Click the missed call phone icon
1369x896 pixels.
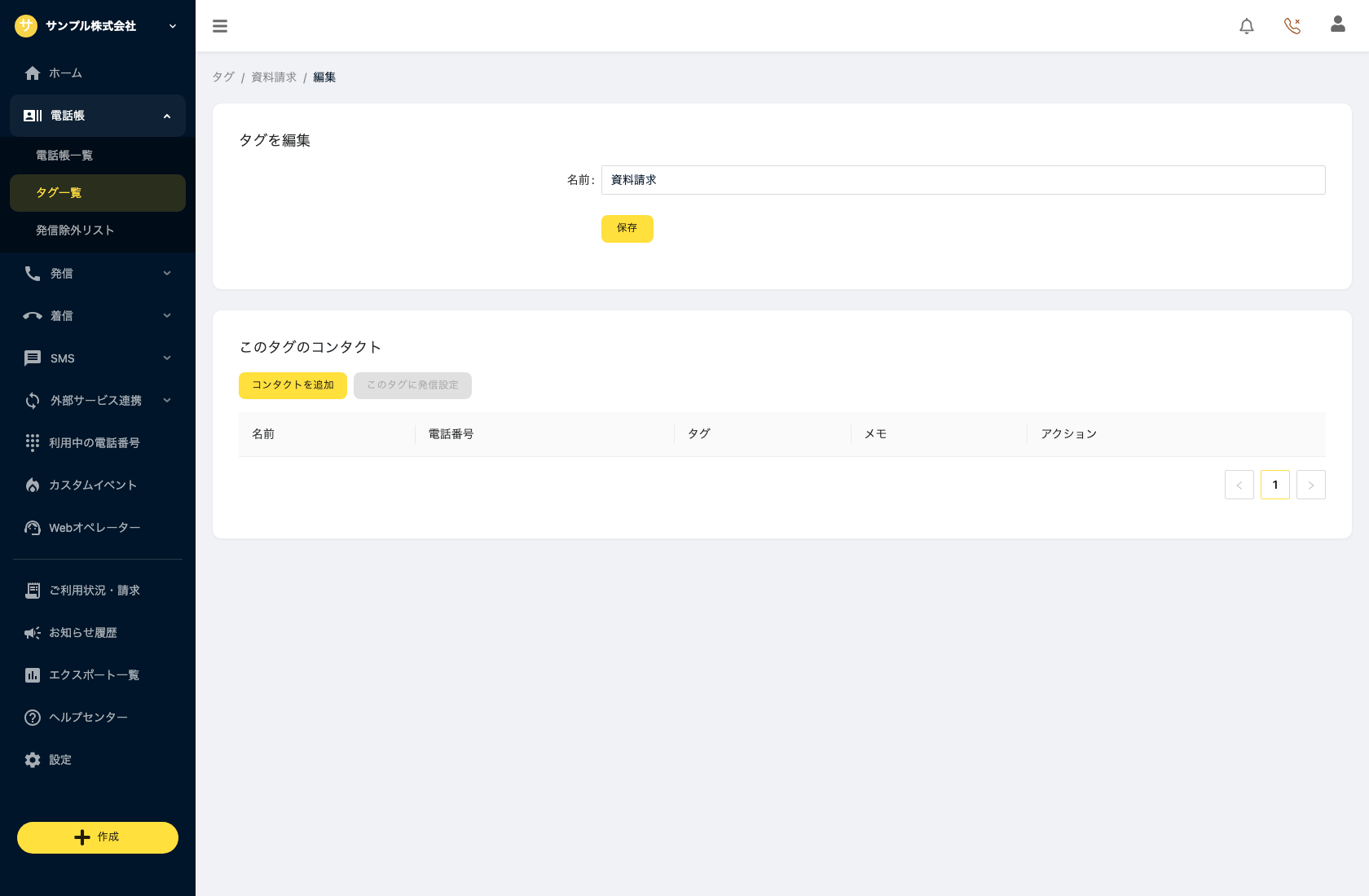tap(1292, 26)
